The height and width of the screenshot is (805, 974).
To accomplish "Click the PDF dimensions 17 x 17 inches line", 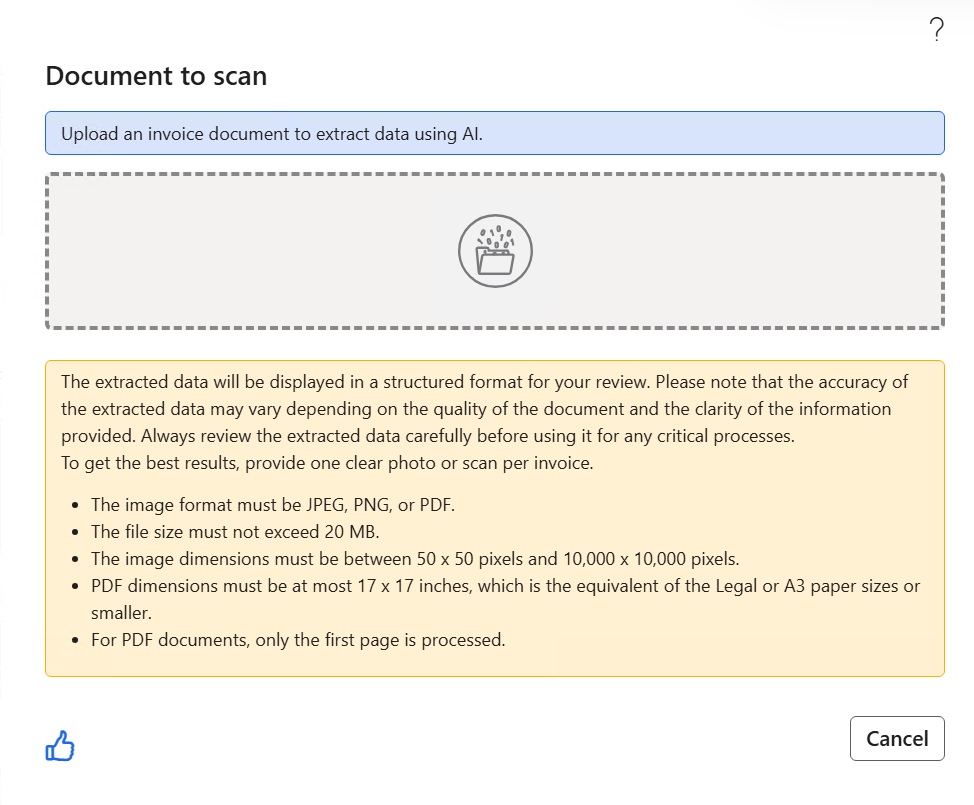I will point(505,599).
